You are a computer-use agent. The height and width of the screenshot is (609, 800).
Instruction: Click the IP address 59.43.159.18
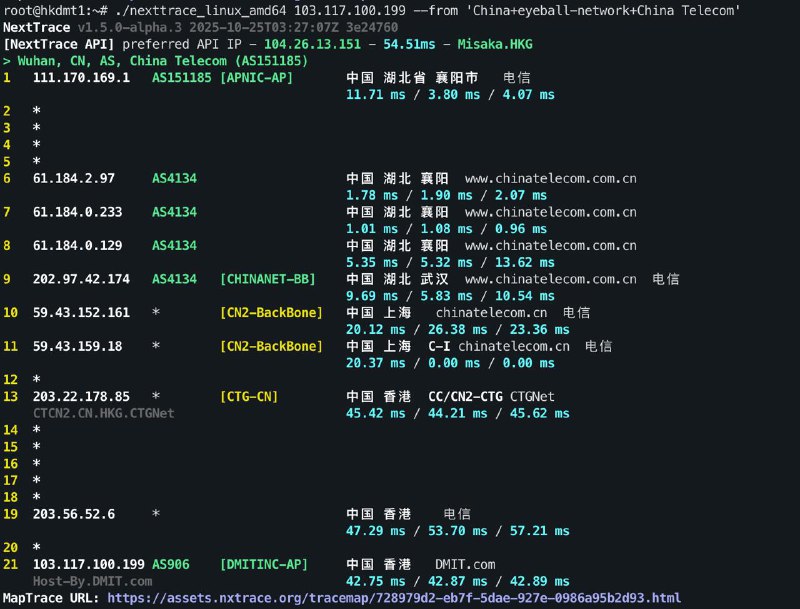click(x=78, y=347)
